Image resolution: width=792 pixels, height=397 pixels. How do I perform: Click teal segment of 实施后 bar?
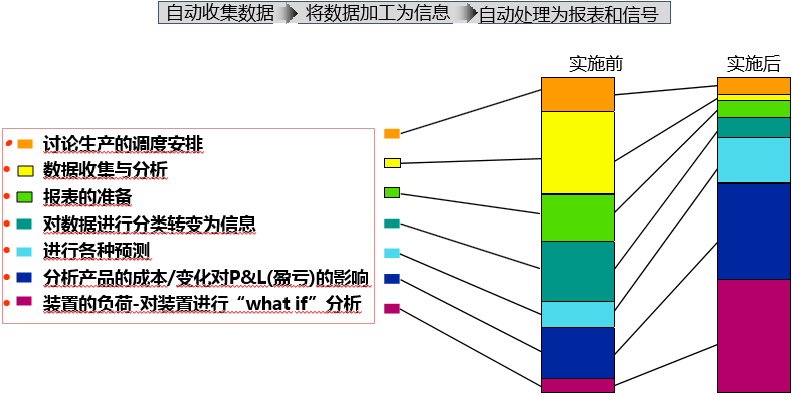[754, 128]
